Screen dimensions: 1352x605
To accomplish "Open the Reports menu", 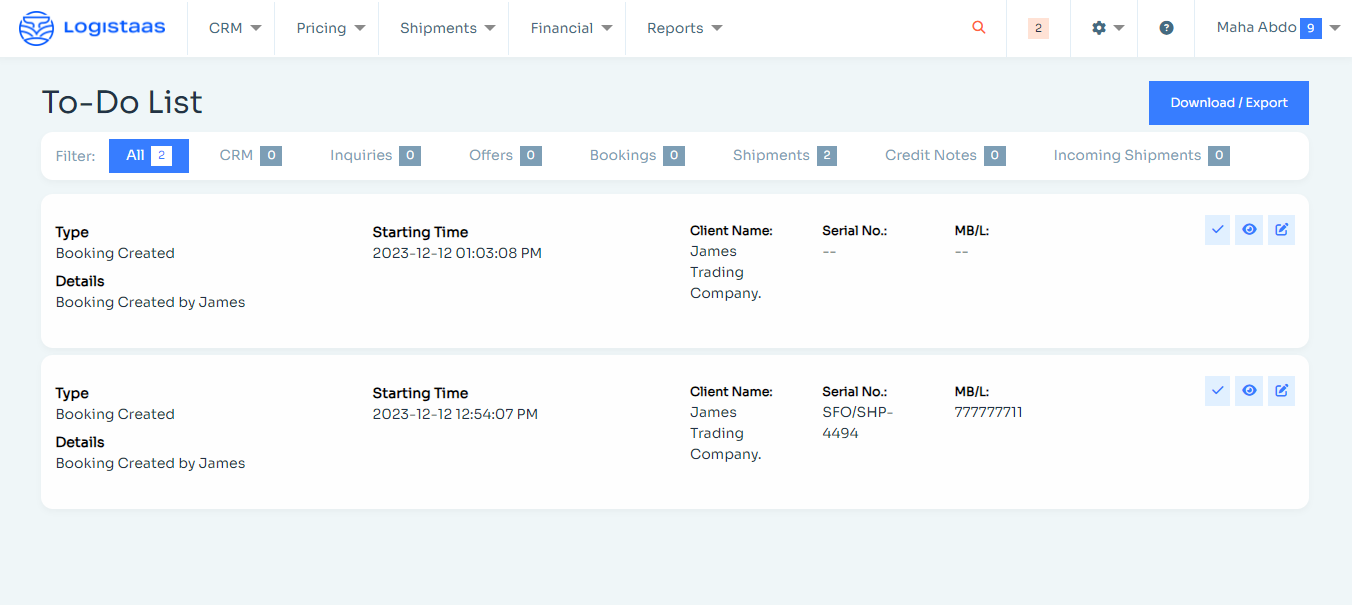I will click(x=683, y=27).
